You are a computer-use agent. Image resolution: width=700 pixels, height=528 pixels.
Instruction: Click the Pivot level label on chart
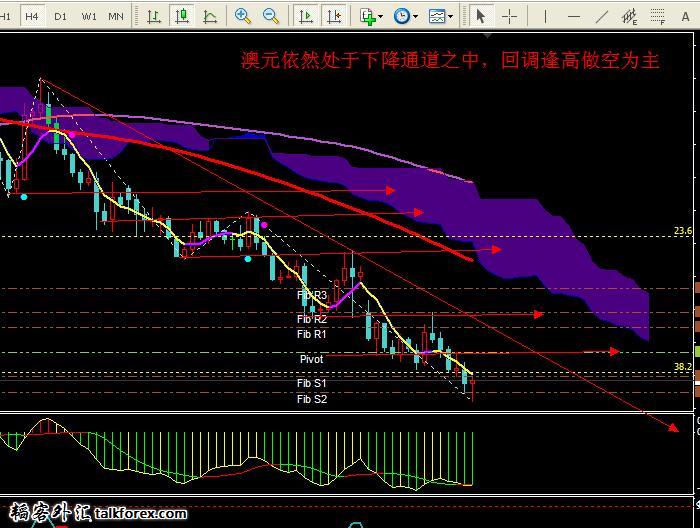pos(311,358)
